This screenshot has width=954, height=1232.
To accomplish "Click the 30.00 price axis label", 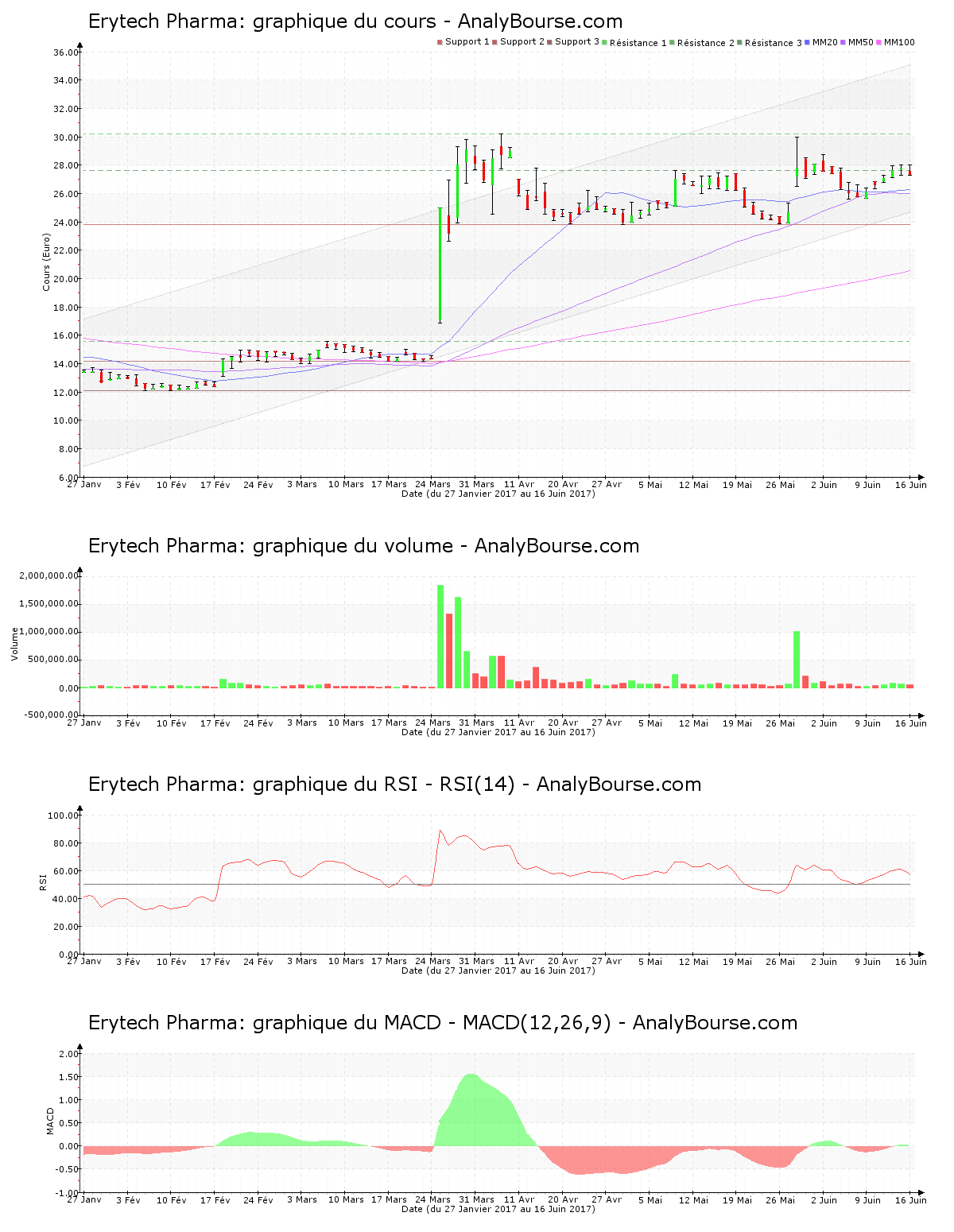I will pos(66,138).
